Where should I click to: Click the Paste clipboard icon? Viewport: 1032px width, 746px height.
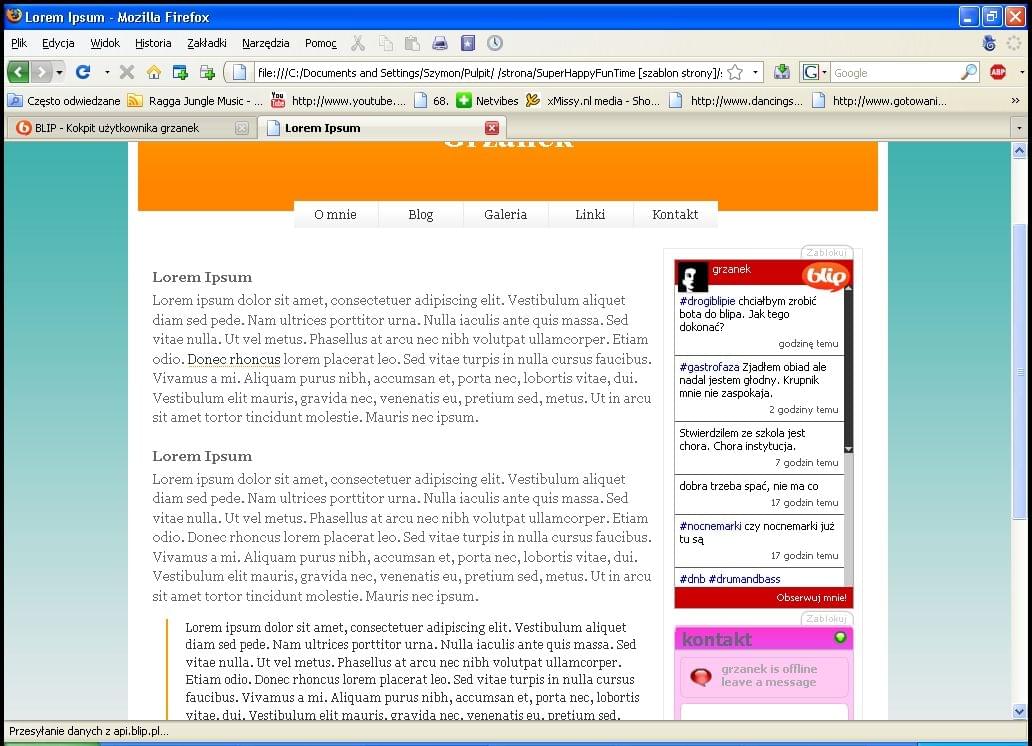pyautogui.click(x=413, y=43)
